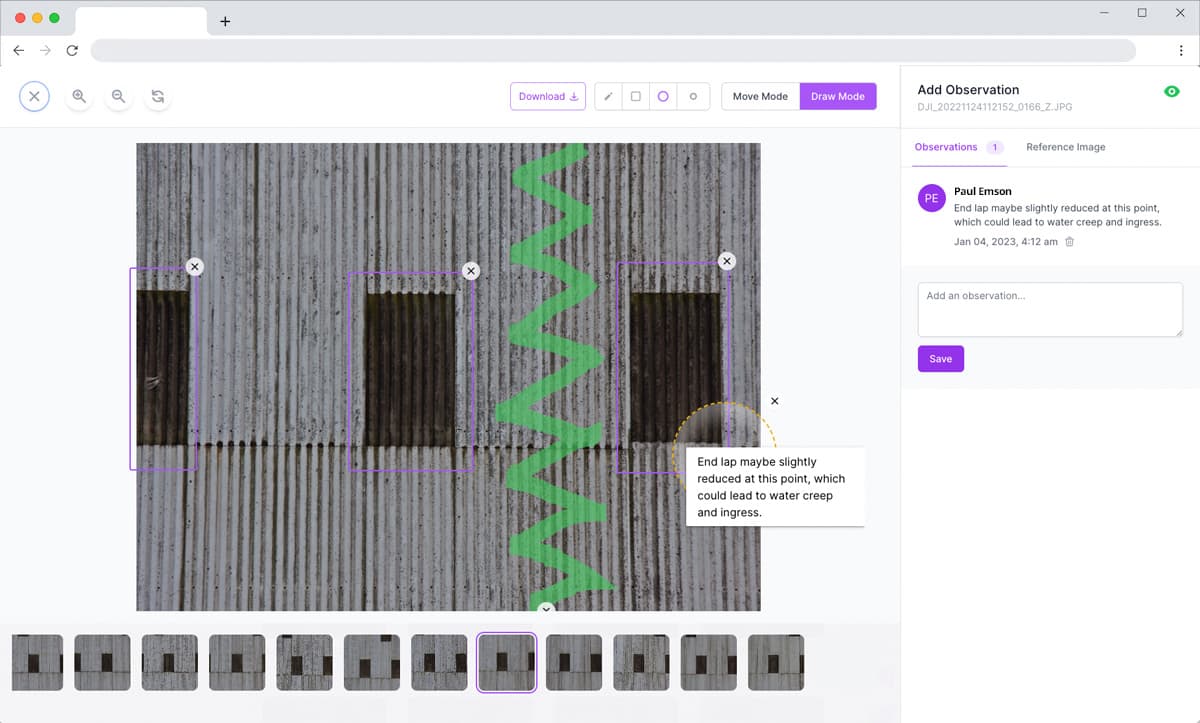Click the zoom in magnifier icon
This screenshot has height=723, width=1200.
click(x=79, y=96)
